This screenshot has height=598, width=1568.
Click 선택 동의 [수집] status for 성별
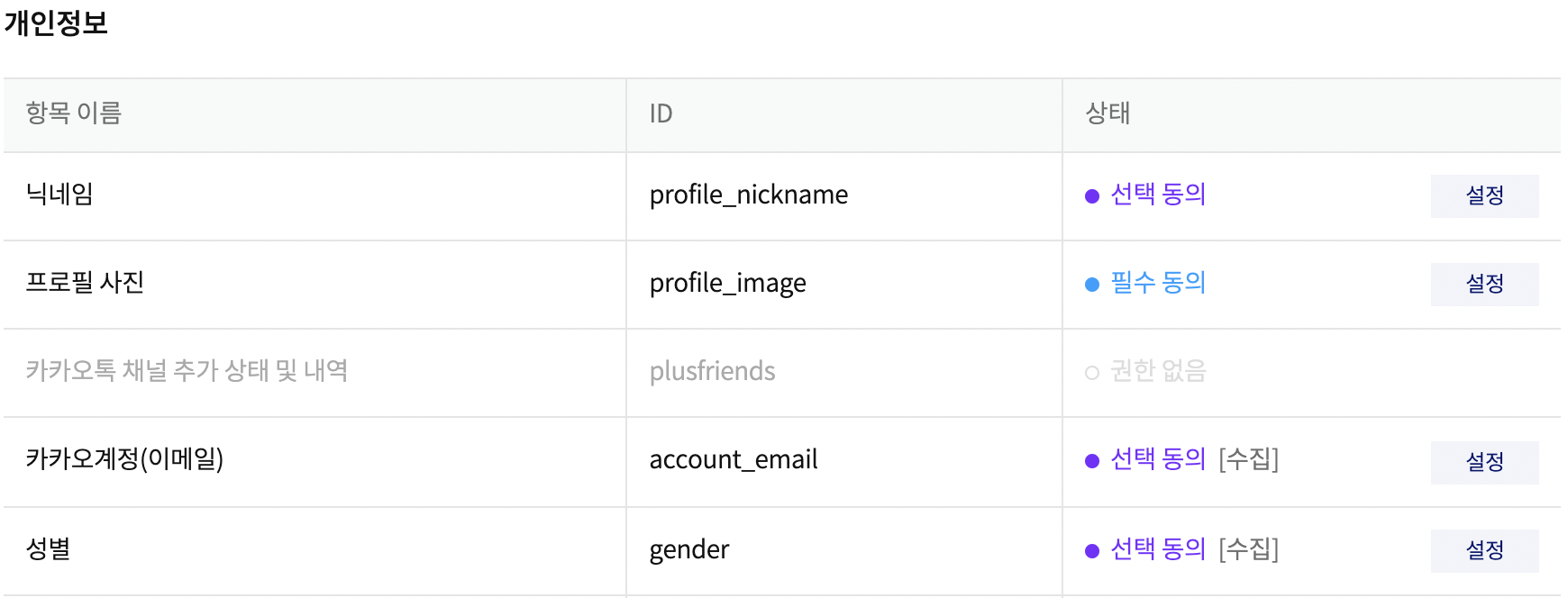(x=1195, y=548)
